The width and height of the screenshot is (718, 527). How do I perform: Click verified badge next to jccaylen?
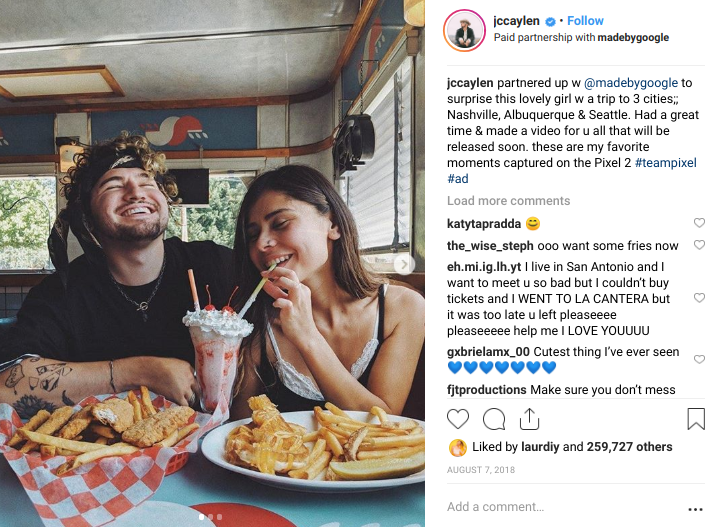coord(550,21)
